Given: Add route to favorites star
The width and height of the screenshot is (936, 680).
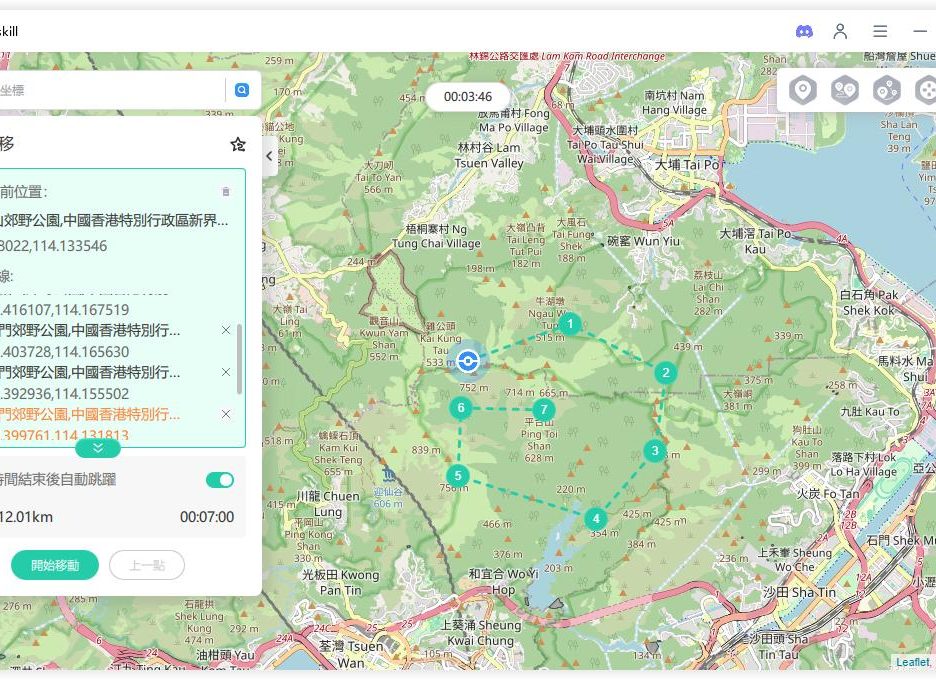Looking at the screenshot, I should pos(237,145).
